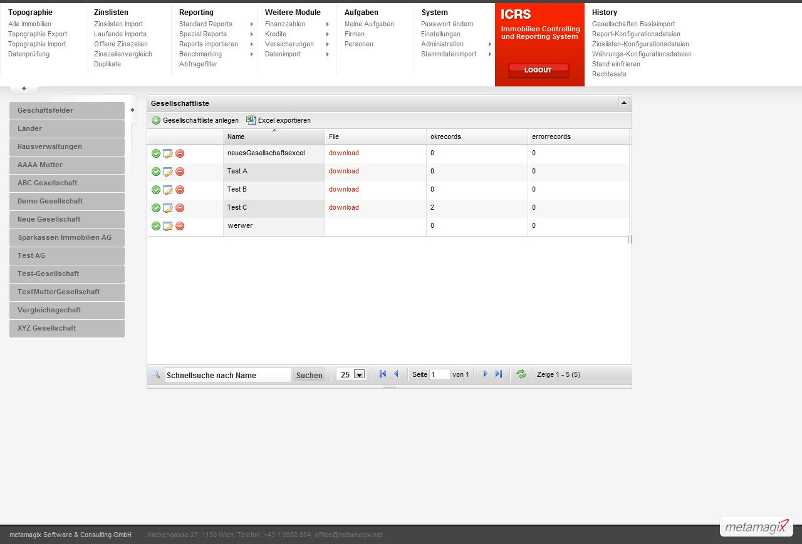Download the neuesGesellschaftsexcel file

pyautogui.click(x=344, y=153)
